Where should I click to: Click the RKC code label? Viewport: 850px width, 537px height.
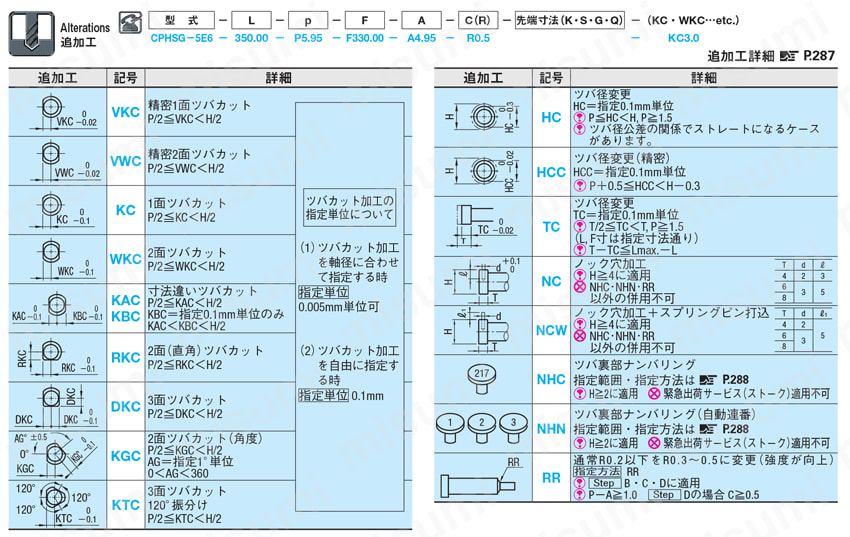pyautogui.click(x=126, y=357)
